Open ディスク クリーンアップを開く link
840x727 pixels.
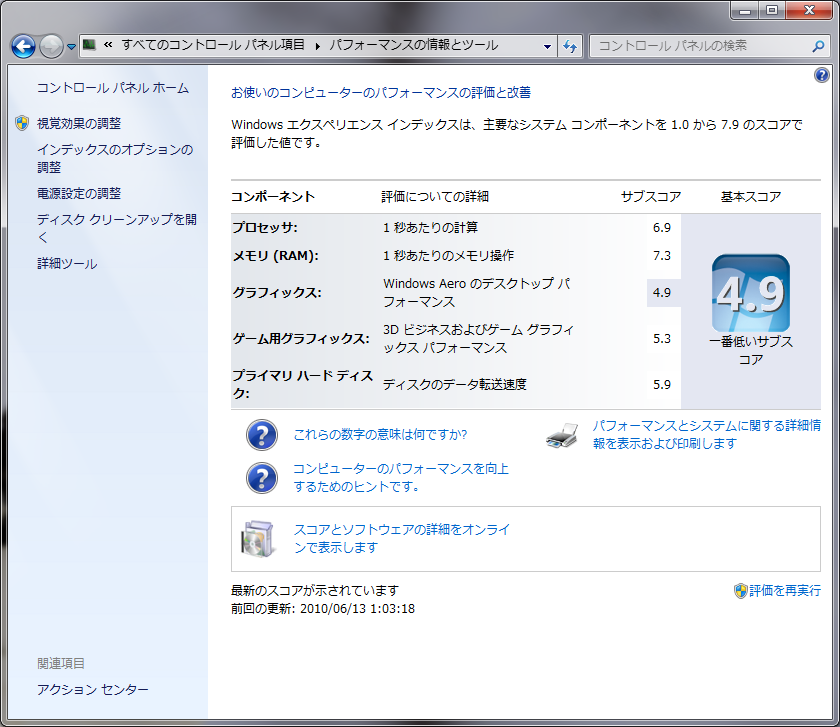pyautogui.click(x=116, y=220)
